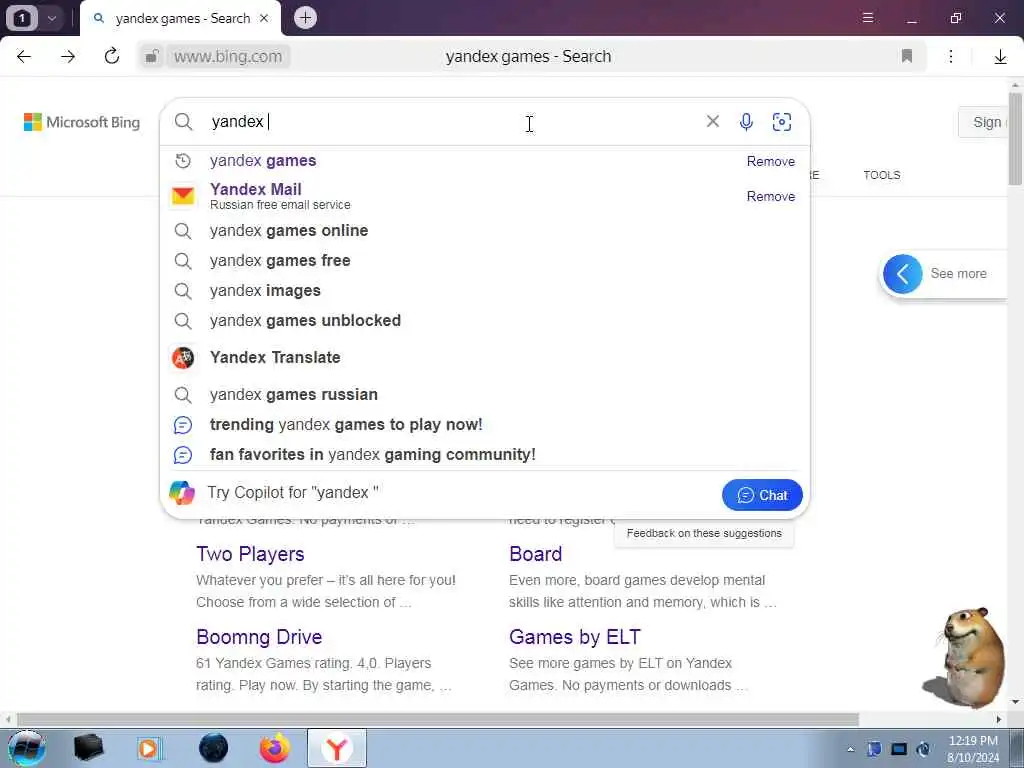Click the Microsoft Bing logo
This screenshot has height=768, width=1024.
click(82, 122)
